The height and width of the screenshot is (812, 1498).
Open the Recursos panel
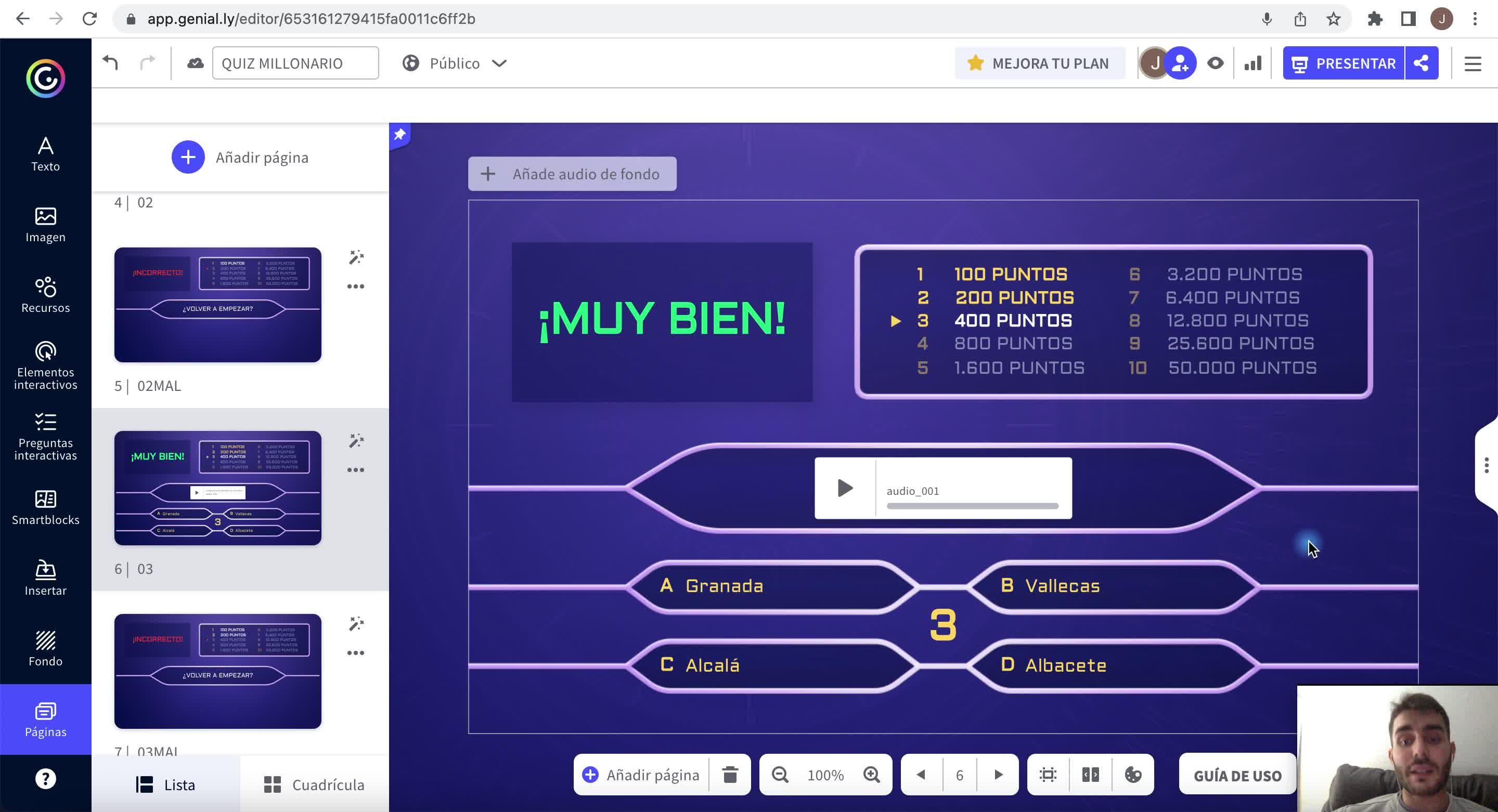(45, 295)
